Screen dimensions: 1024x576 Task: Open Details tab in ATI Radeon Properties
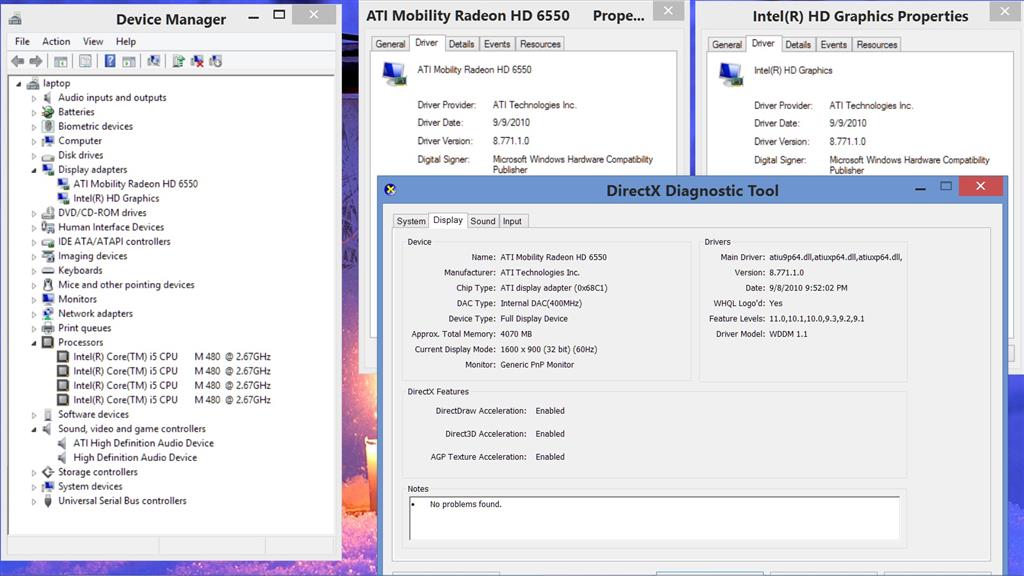click(x=462, y=44)
